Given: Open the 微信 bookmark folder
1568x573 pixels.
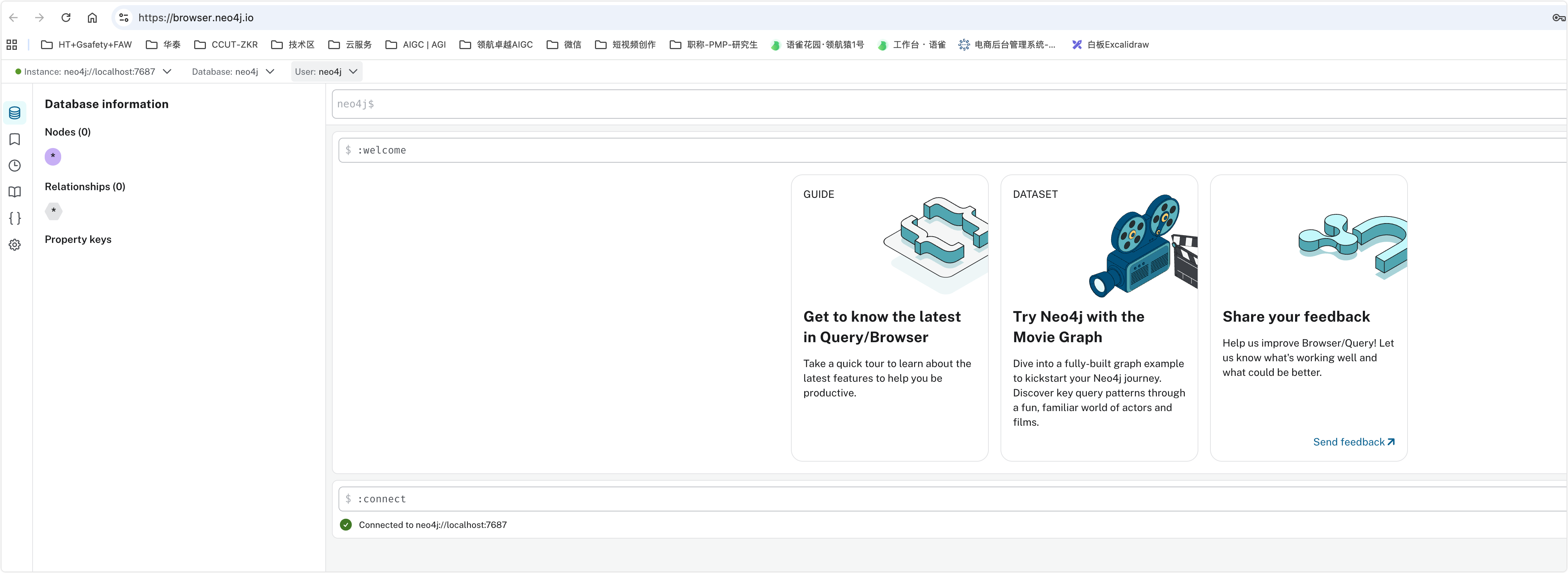Looking at the screenshot, I should 564,44.
